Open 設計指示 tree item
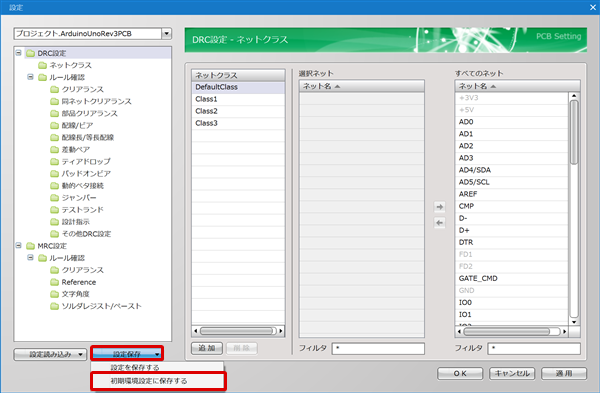600x393 pixels. 75,222
